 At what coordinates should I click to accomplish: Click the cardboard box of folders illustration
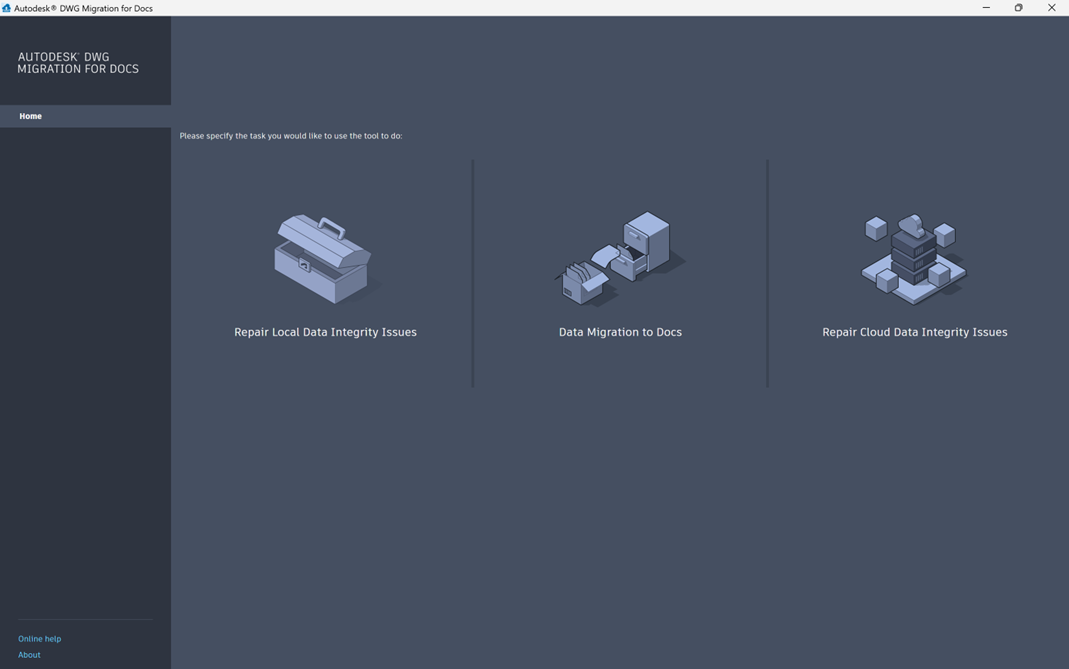(x=584, y=281)
